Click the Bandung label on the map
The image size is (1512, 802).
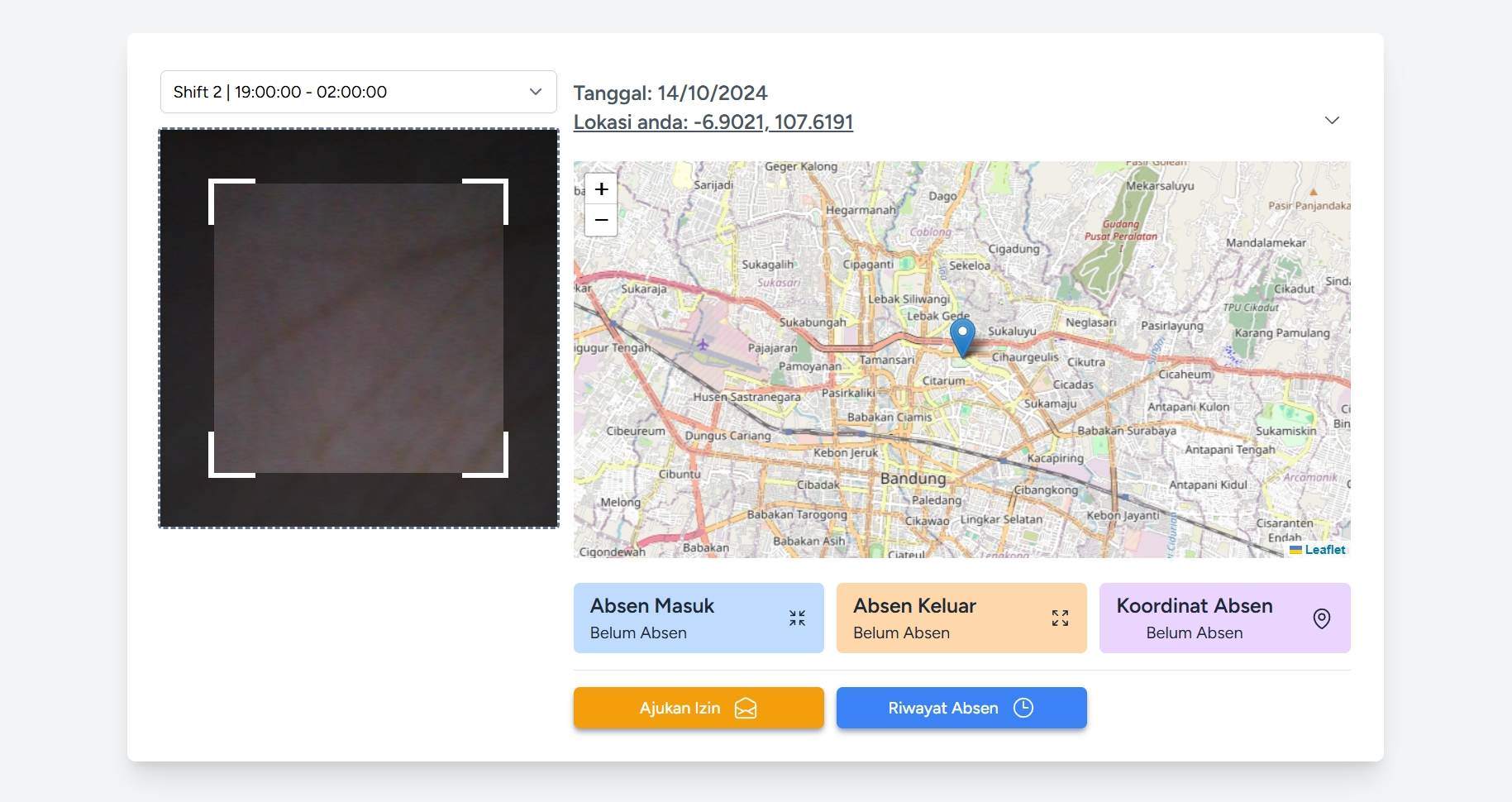click(913, 479)
